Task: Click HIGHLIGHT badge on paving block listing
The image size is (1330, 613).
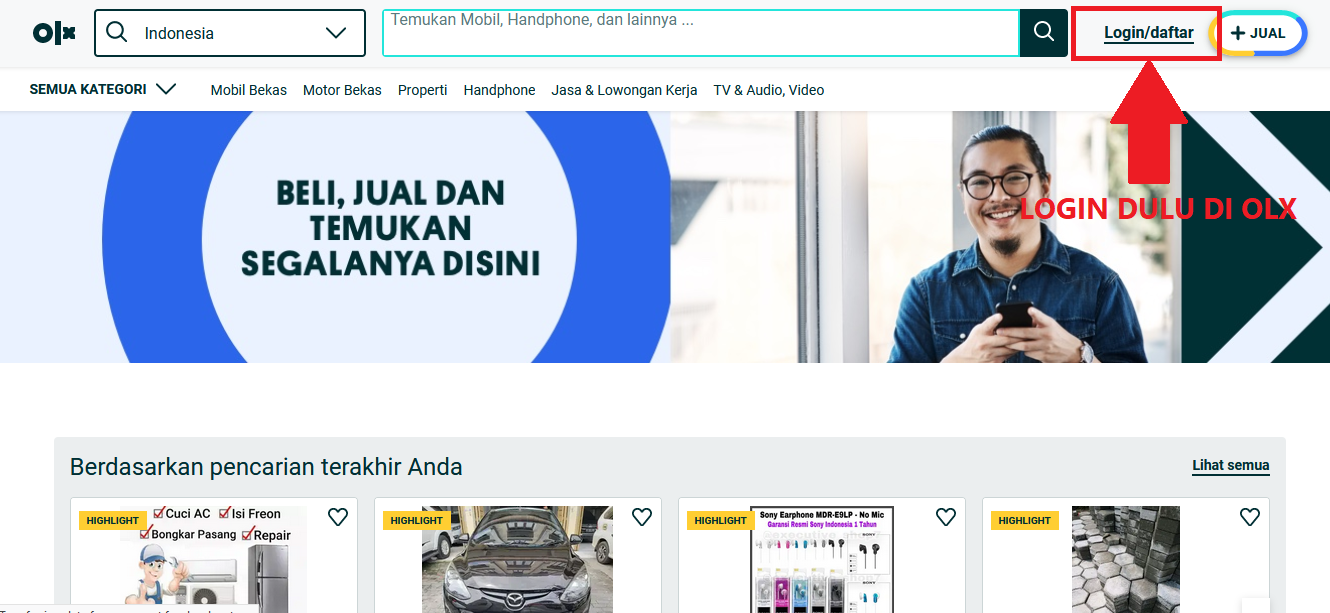Action: (x=1025, y=520)
